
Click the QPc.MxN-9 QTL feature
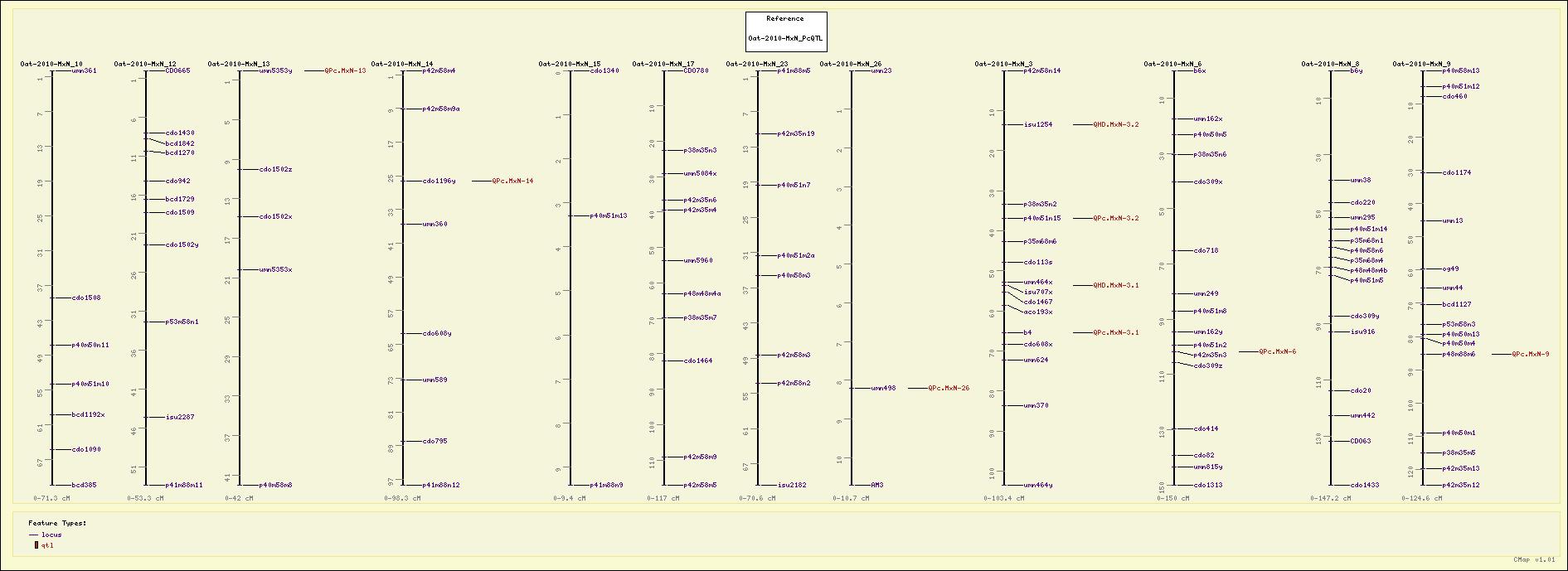1530,355
